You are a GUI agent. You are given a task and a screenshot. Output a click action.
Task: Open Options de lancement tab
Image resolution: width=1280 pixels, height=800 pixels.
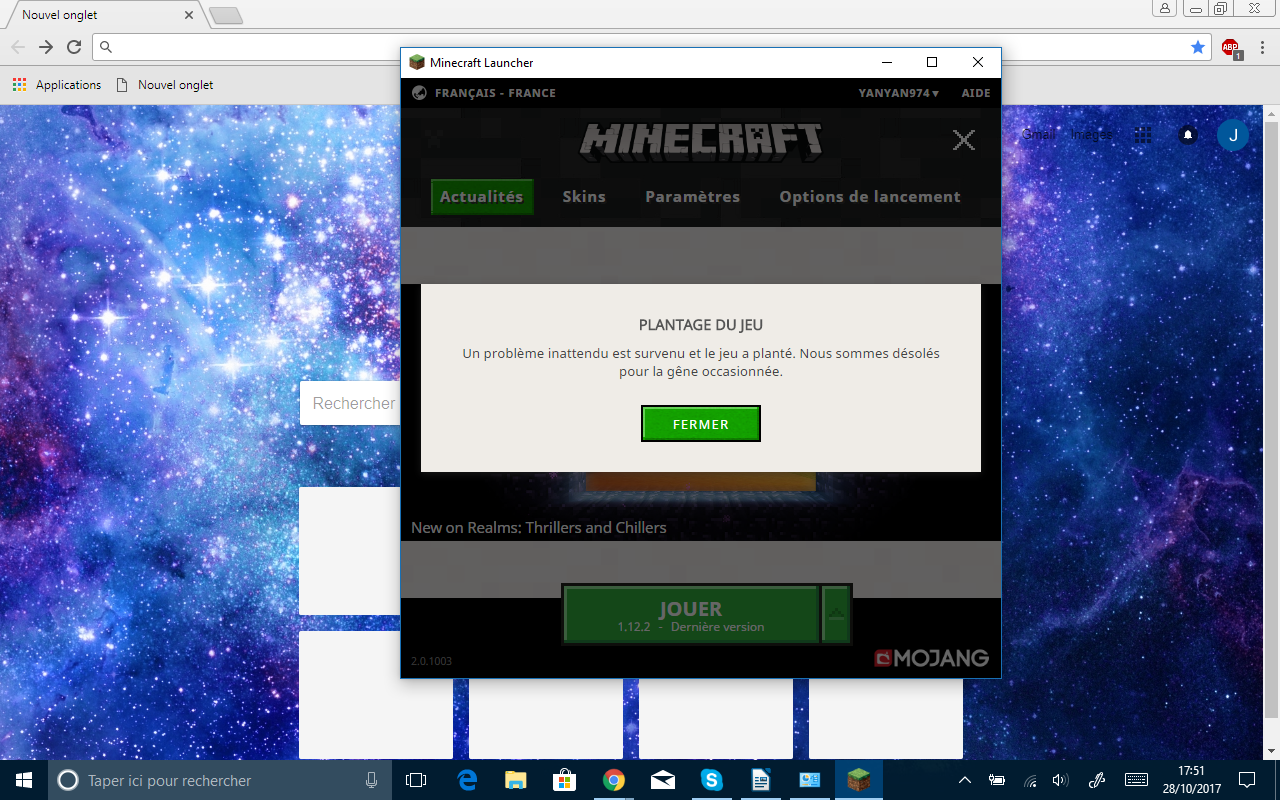[x=870, y=197]
